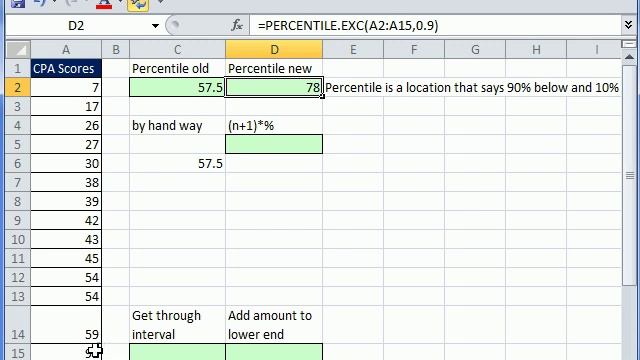The image size is (640, 360).
Task: Select row 14 header
Action: pyautogui.click(x=18, y=325)
